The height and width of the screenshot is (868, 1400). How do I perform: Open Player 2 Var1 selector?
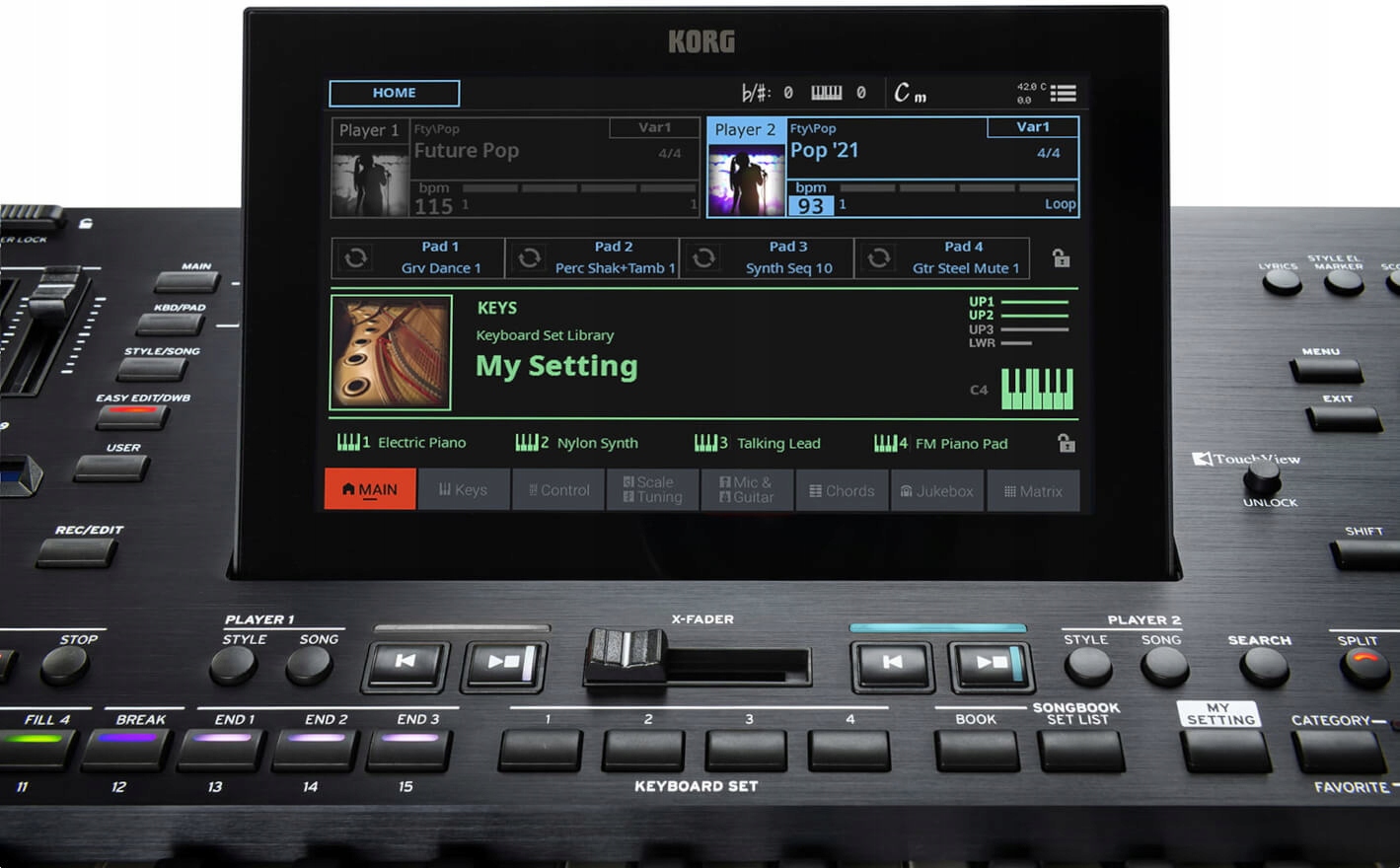pos(1033,127)
